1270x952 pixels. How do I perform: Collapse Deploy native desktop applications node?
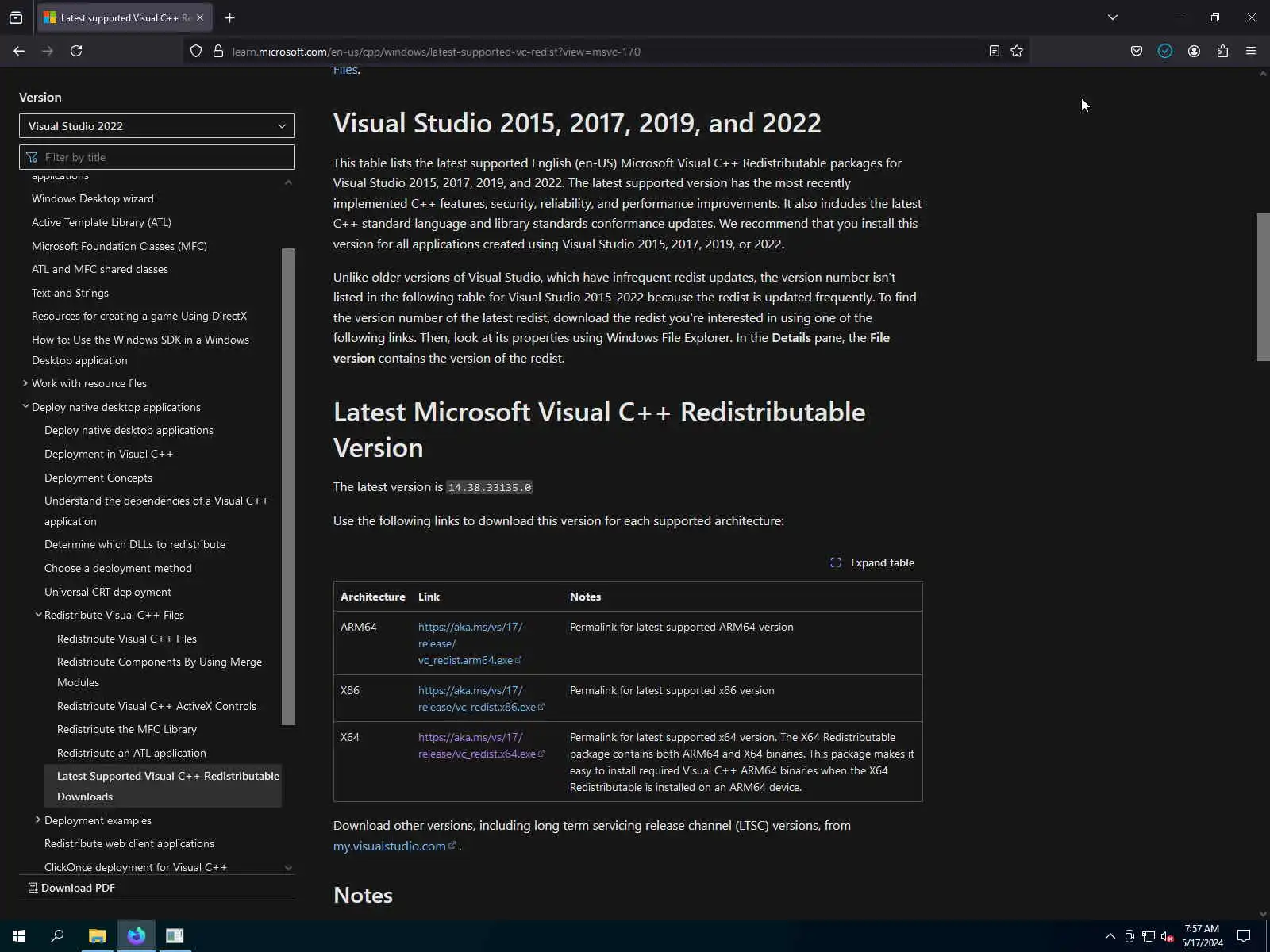tap(25, 406)
